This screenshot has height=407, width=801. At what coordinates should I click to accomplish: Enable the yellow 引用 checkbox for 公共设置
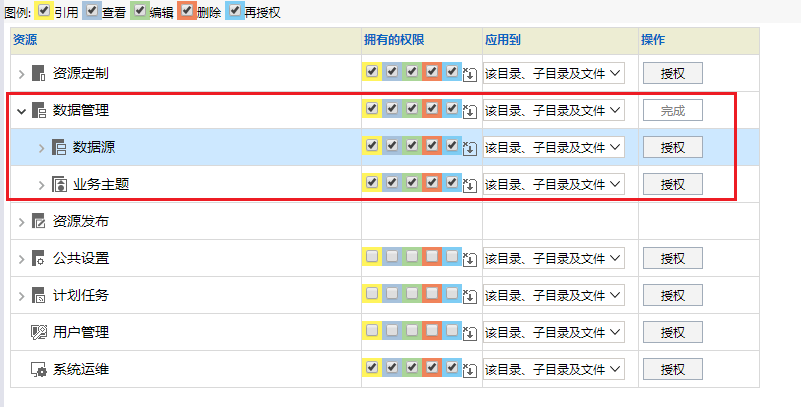(372, 256)
